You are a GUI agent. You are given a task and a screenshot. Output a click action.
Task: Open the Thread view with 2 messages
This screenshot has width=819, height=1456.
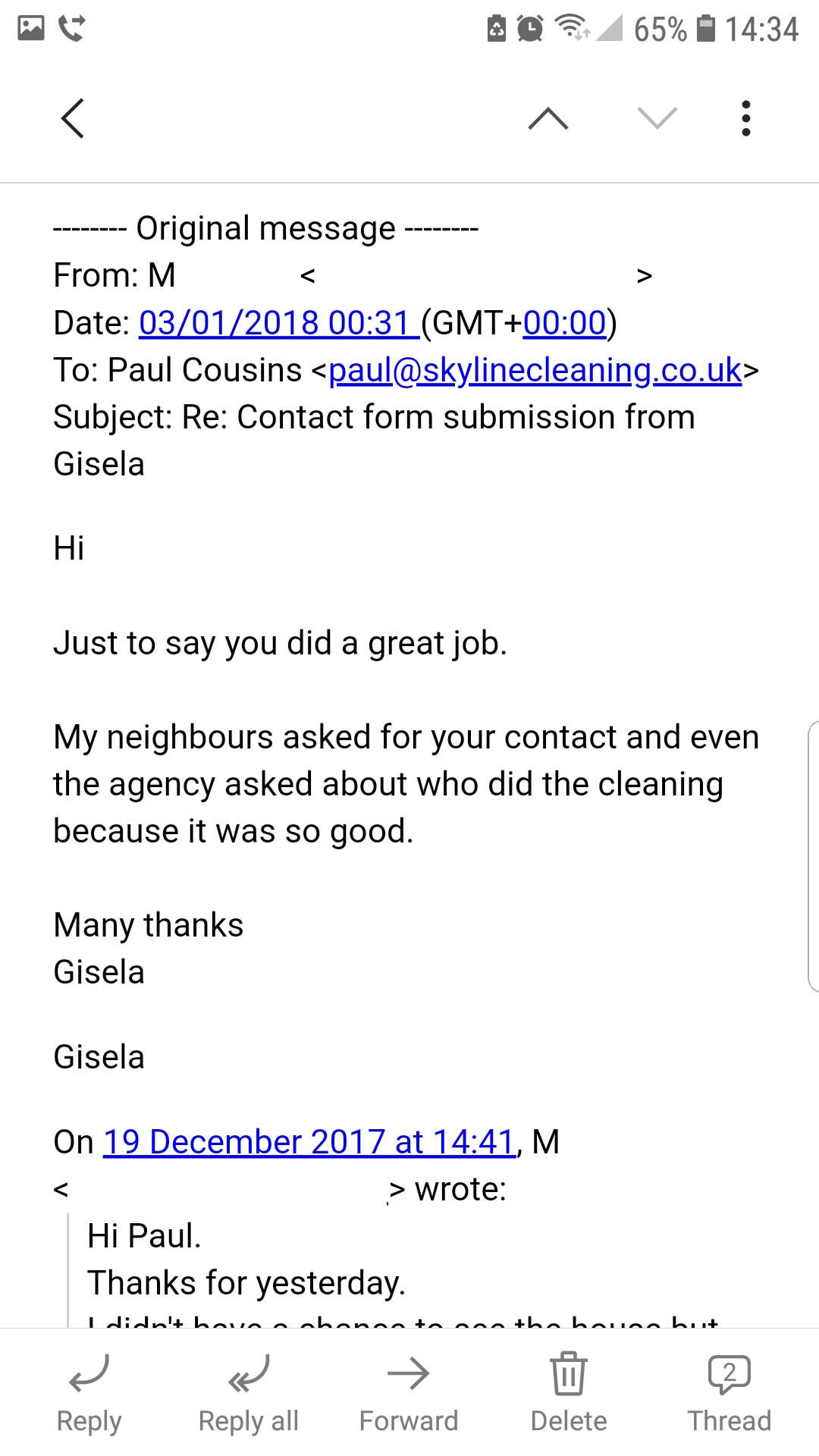point(729,1374)
